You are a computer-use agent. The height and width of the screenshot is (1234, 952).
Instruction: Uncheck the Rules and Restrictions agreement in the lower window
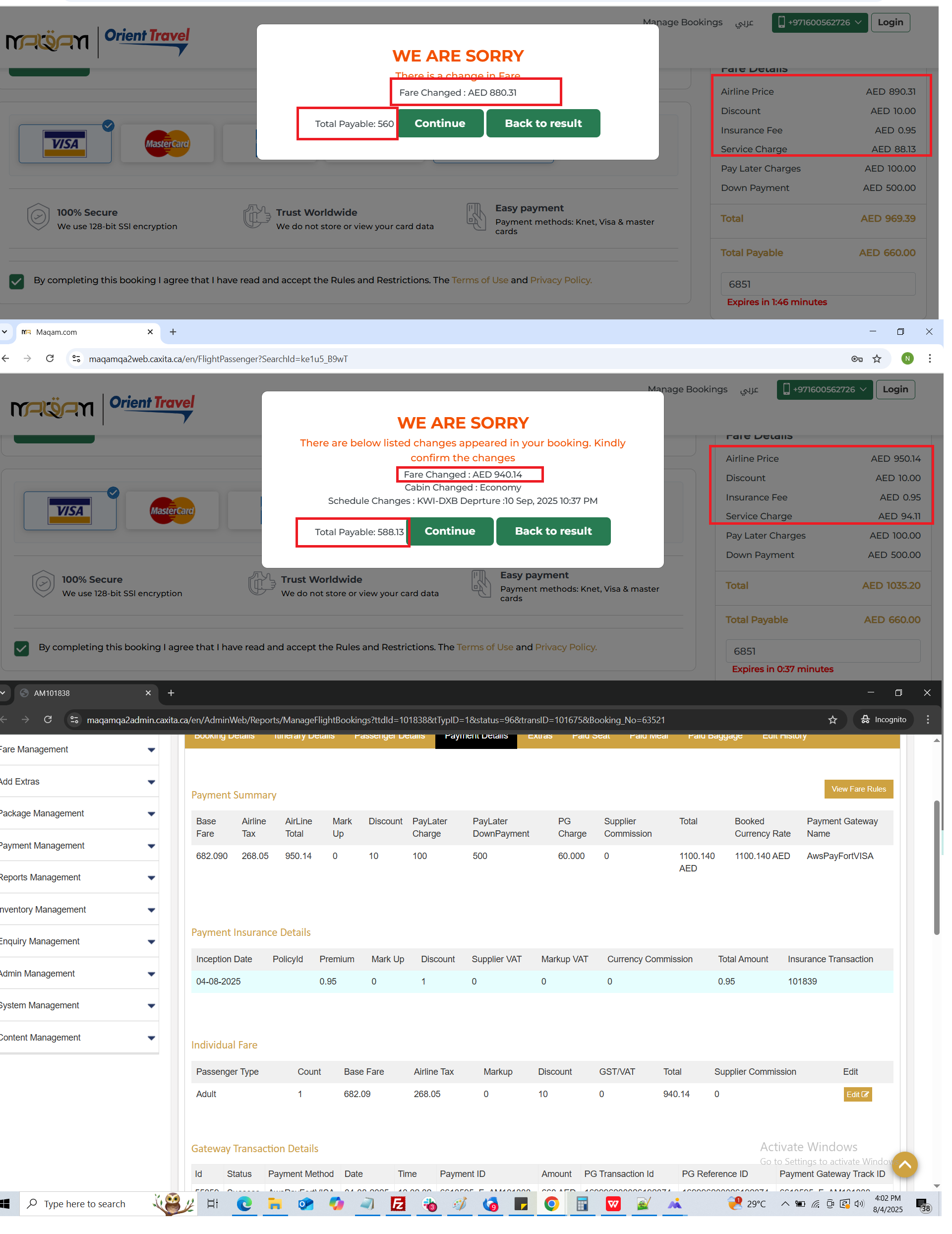(x=21, y=648)
